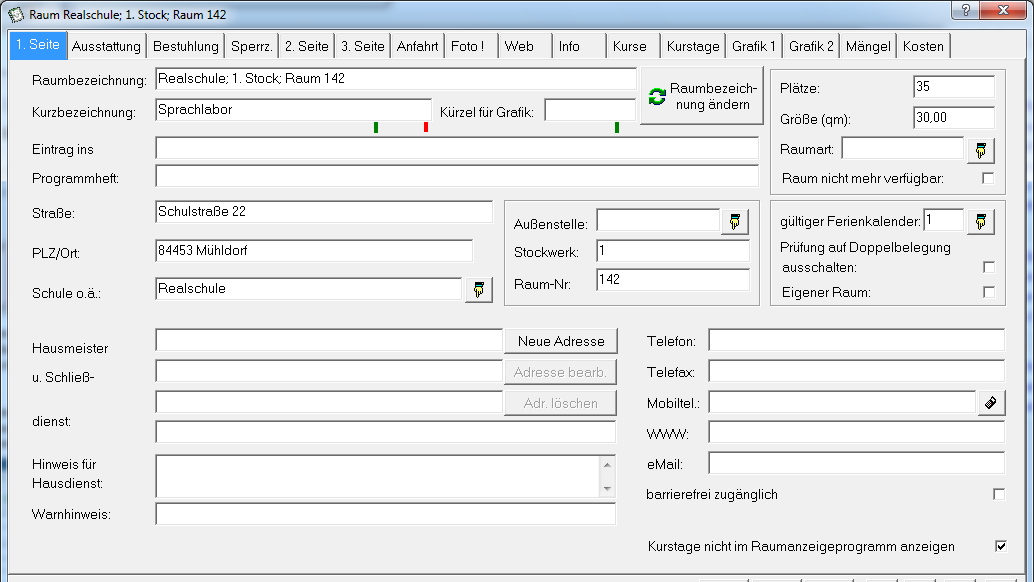Viewport: 1034px width, 582px height.
Task: Click the icon button next to Mobiltel. field
Action: [x=990, y=403]
